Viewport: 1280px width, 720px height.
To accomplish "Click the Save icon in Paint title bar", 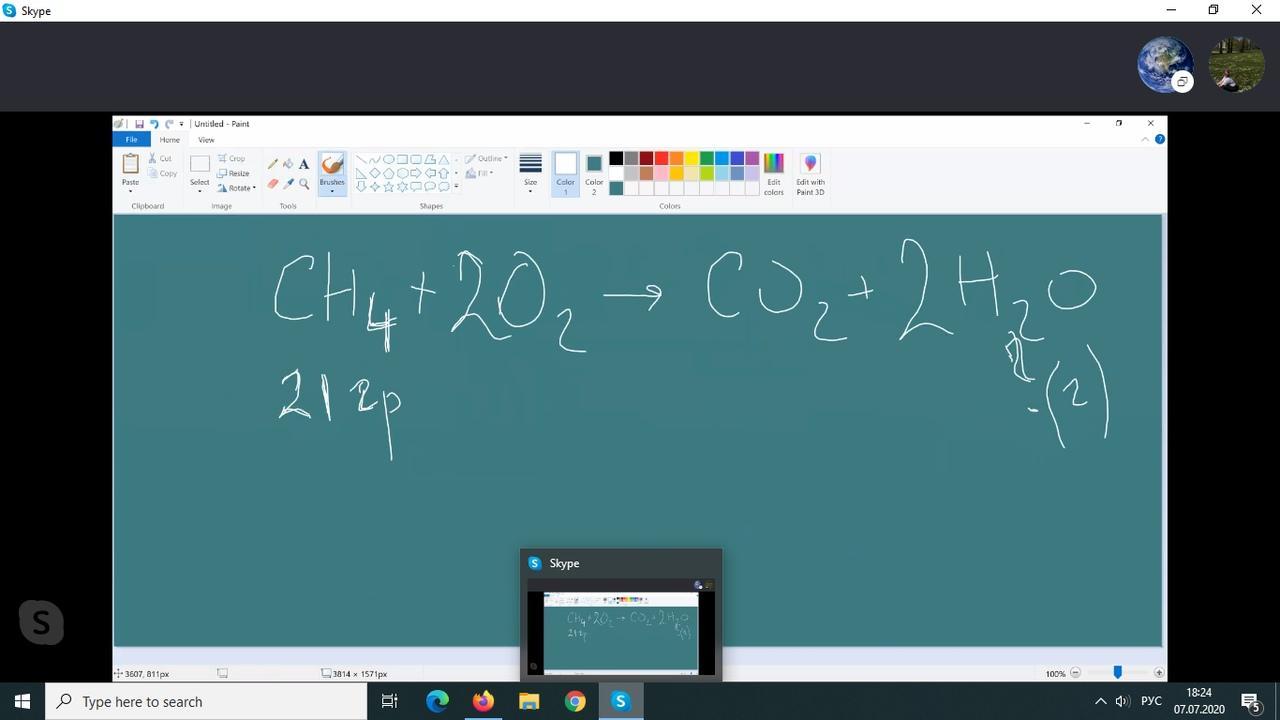I will (139, 124).
